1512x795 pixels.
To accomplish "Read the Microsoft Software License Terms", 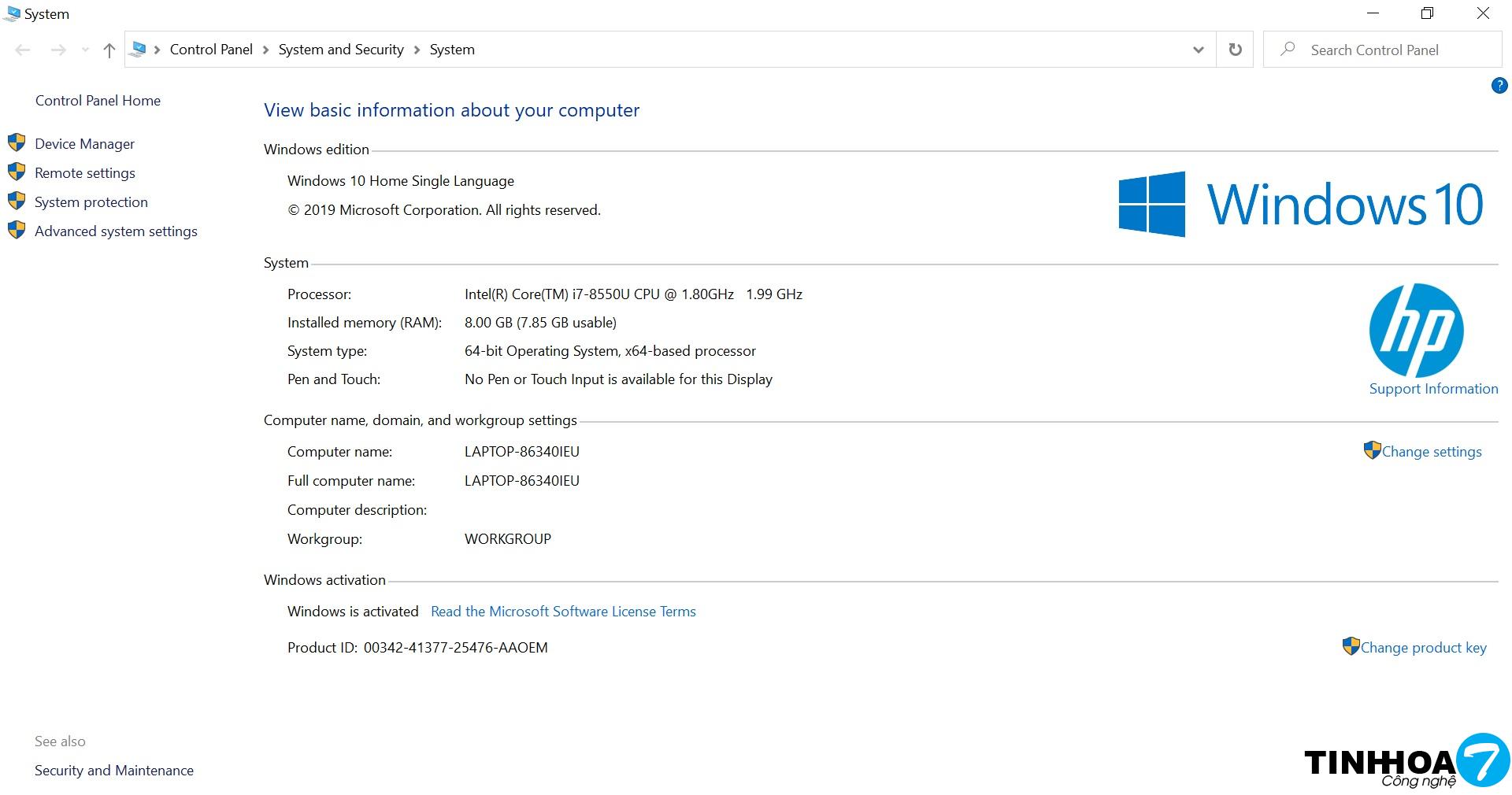I will coord(563,612).
